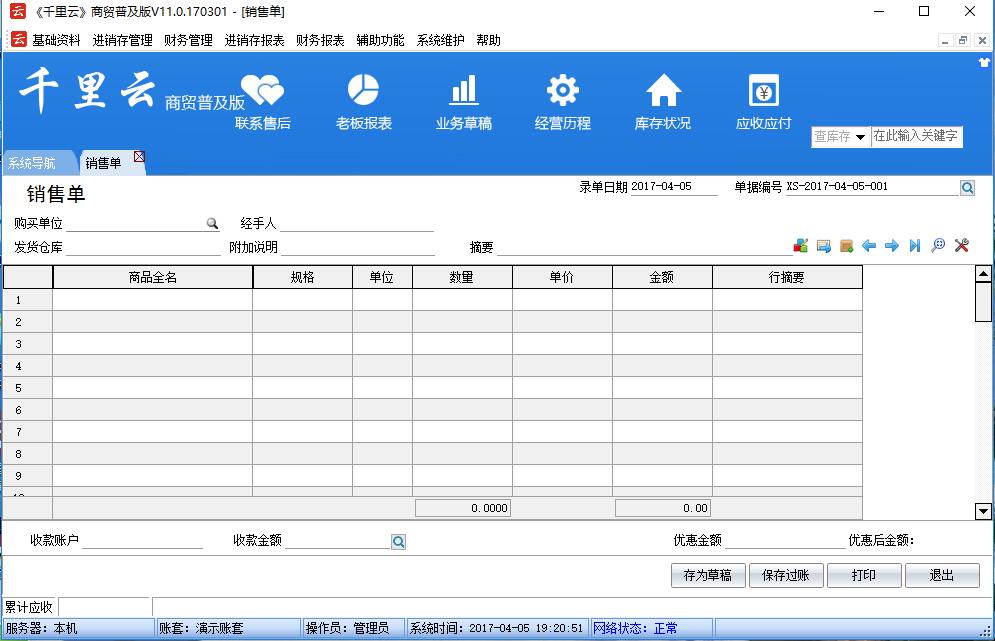Click the 单价 column header
Image resolution: width=995 pixels, height=641 pixels.
point(562,277)
